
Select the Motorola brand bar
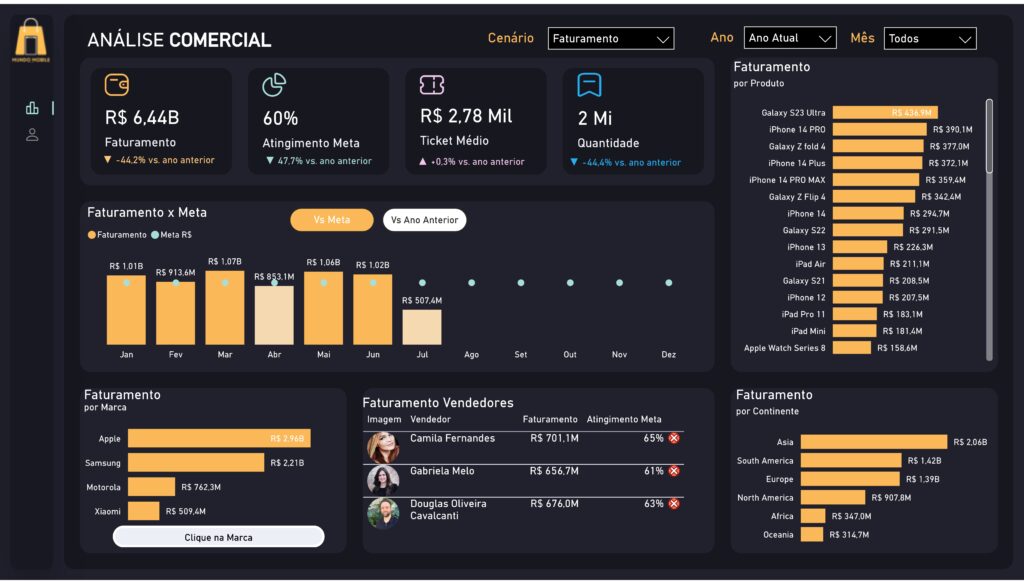(x=152, y=487)
